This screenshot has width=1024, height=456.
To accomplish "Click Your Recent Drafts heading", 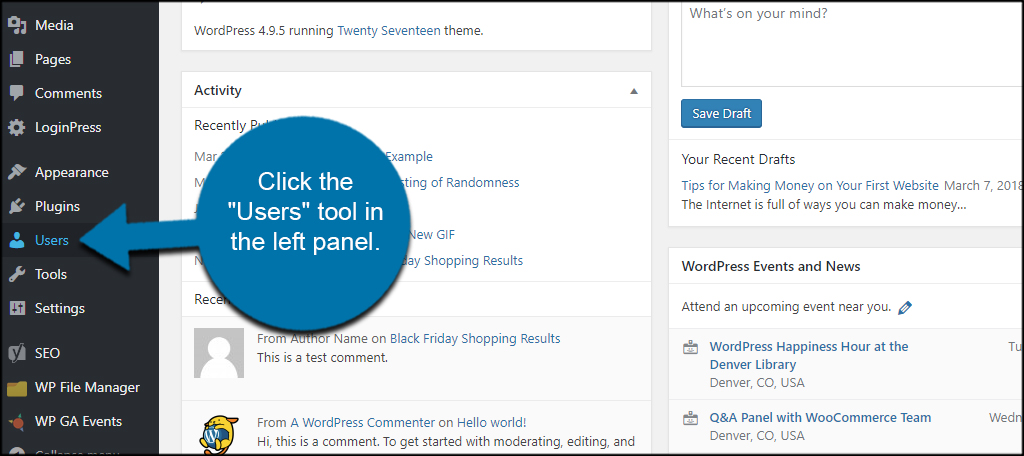I will (738, 159).
